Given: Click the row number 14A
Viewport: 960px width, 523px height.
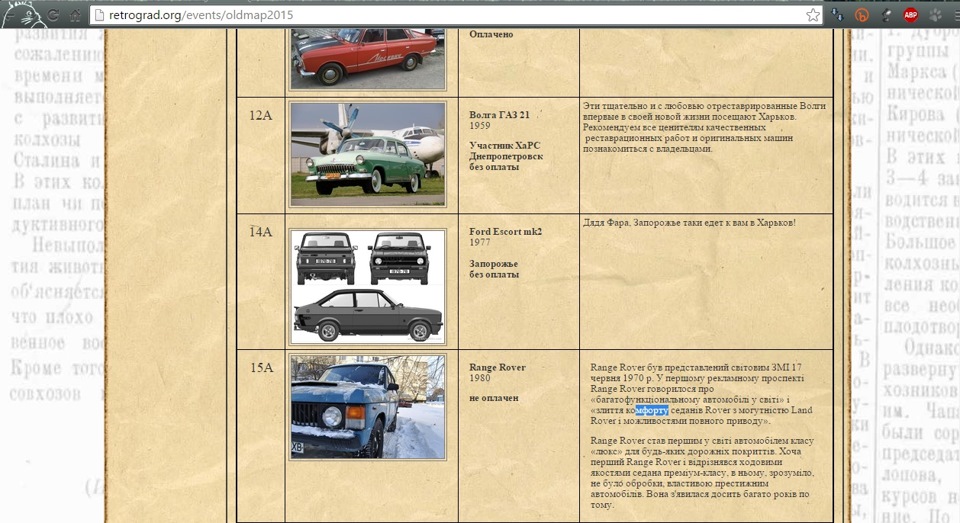Looking at the screenshot, I should (260, 231).
